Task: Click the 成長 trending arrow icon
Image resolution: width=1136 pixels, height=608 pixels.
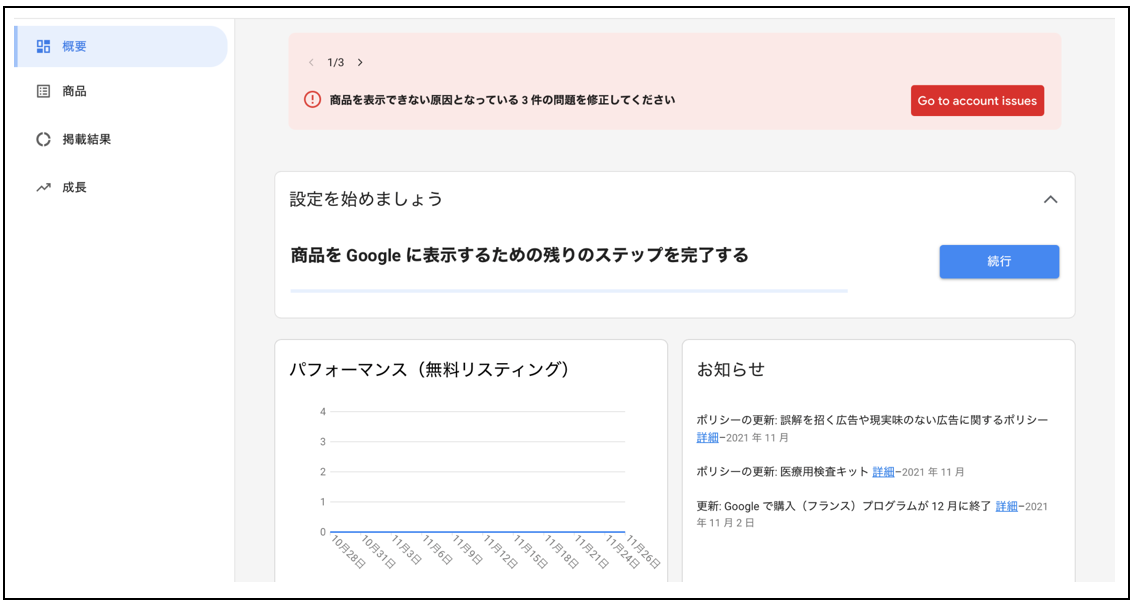Action: [x=43, y=187]
